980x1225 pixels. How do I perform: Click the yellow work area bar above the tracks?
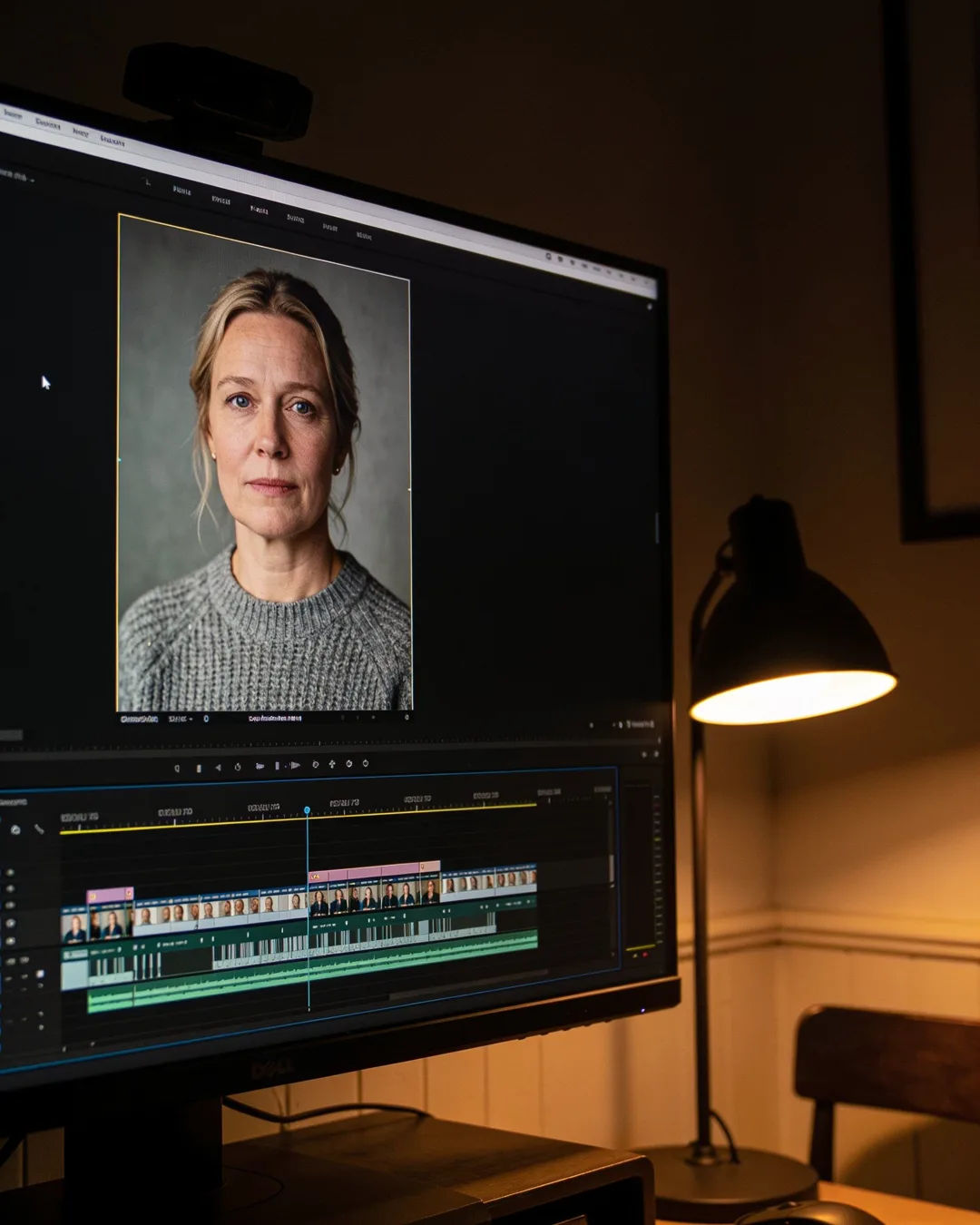click(x=298, y=818)
